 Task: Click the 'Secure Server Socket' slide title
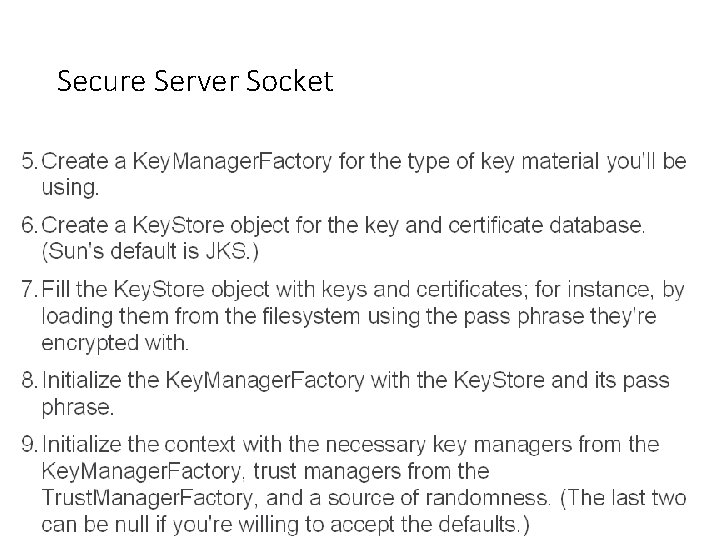point(195,82)
